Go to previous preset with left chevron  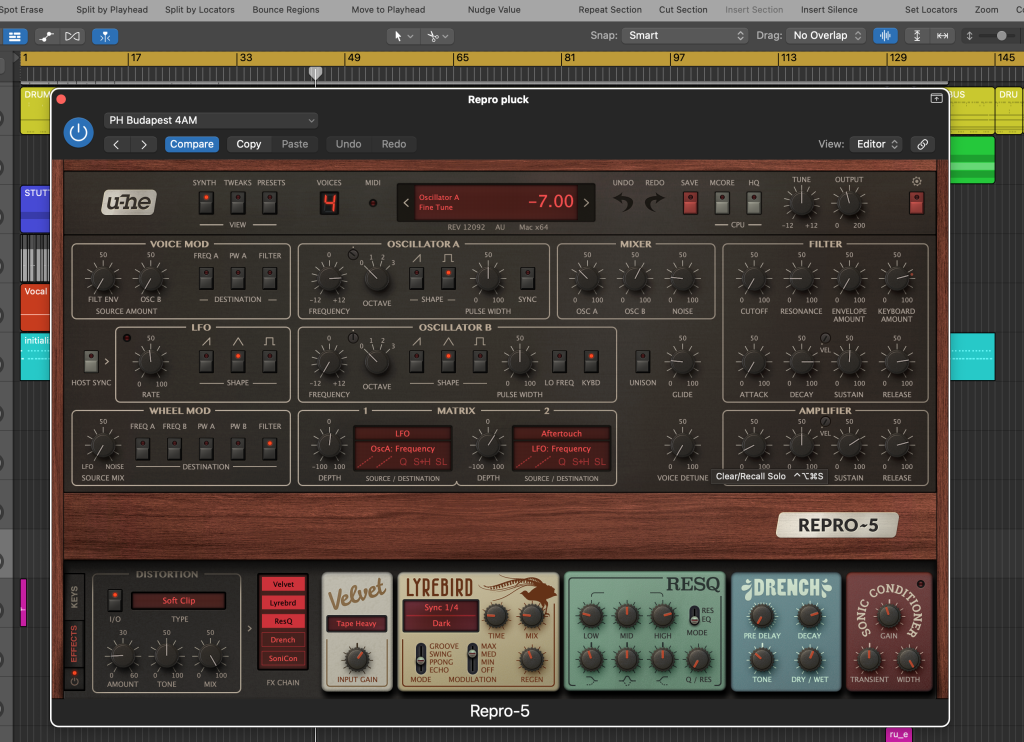coord(116,144)
